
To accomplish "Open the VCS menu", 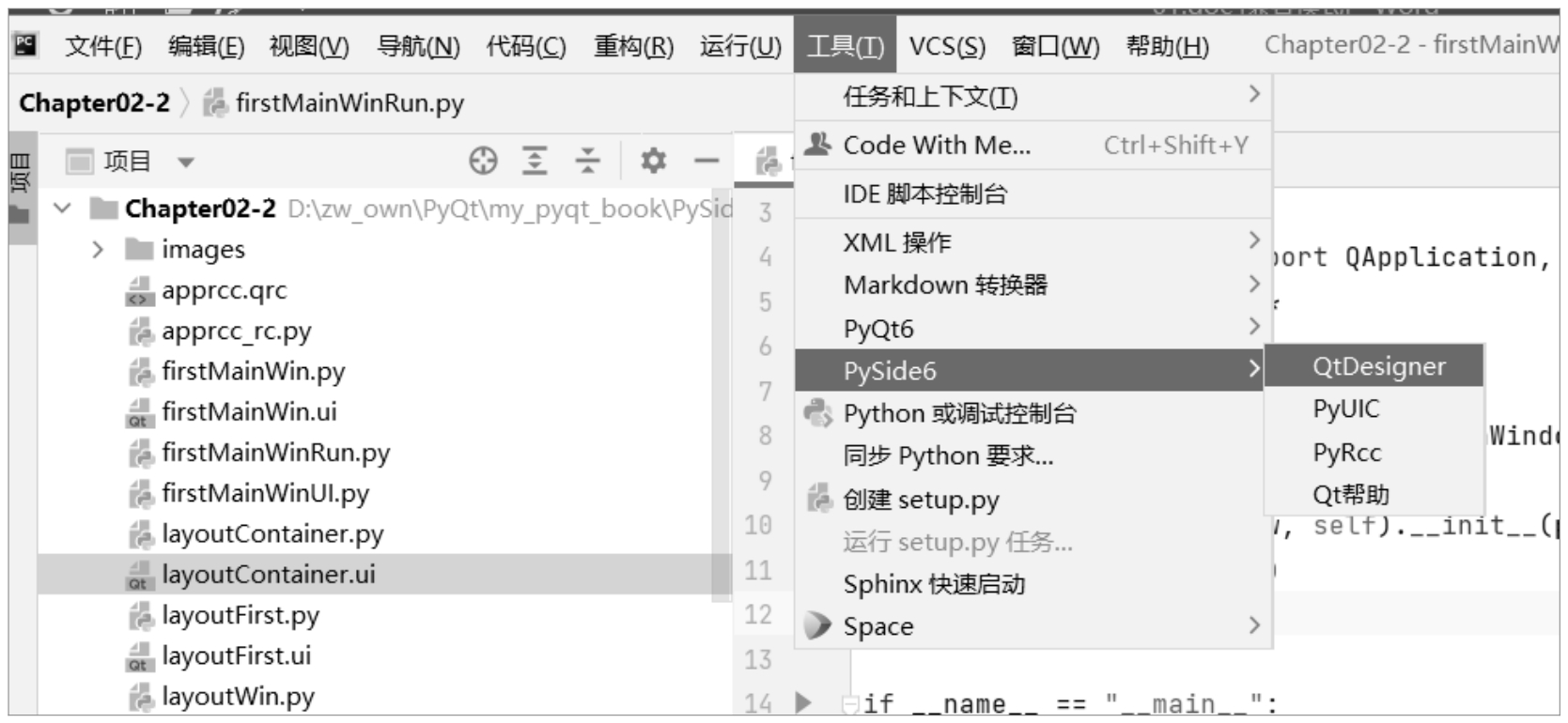I will (947, 46).
